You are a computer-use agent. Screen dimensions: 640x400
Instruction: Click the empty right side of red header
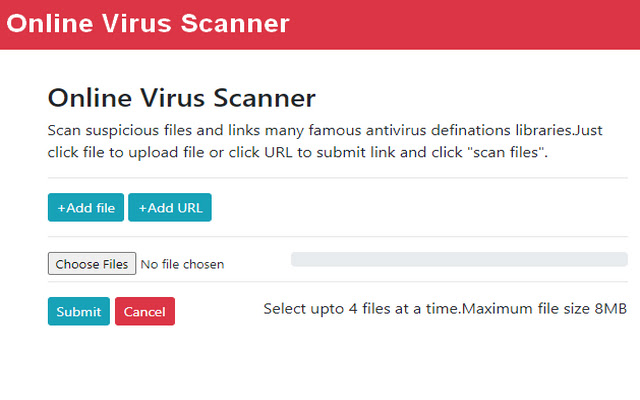[480, 24]
